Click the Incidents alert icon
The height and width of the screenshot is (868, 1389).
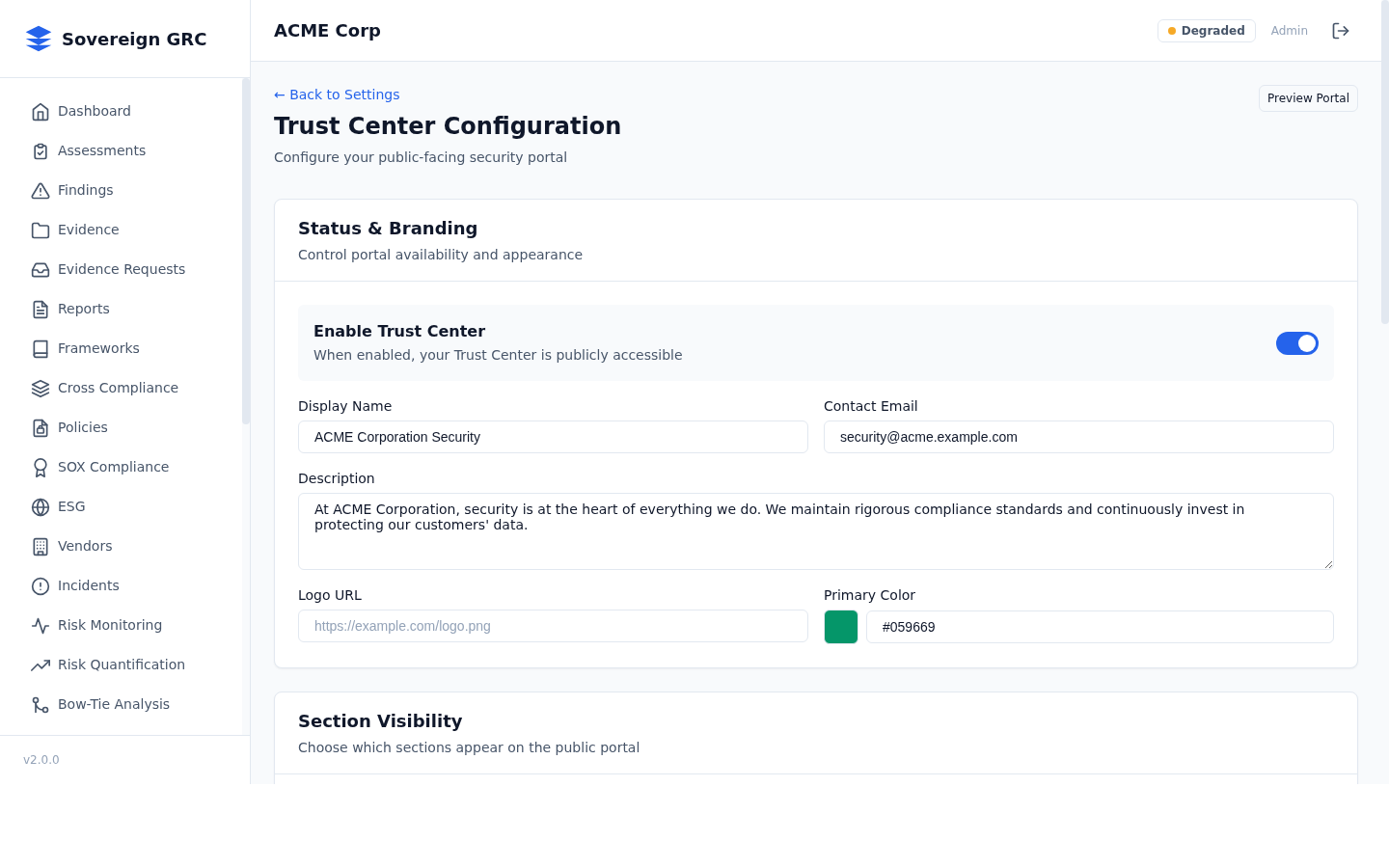40,585
